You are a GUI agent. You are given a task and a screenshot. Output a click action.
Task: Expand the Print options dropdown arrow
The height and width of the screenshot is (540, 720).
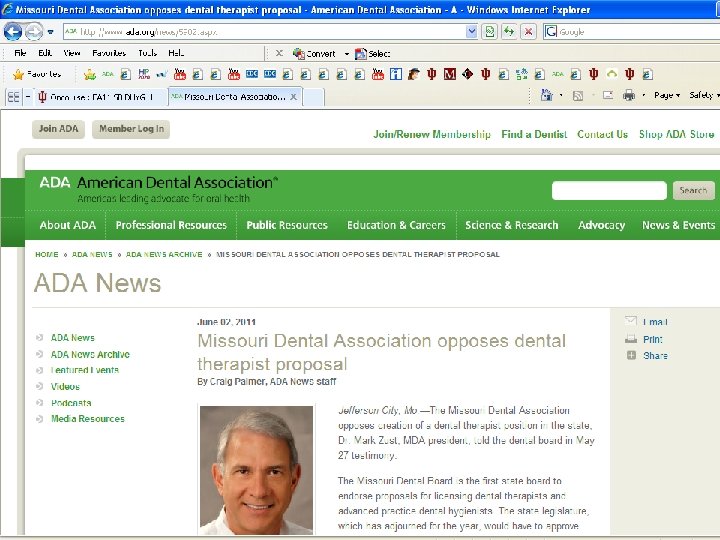pos(643,95)
